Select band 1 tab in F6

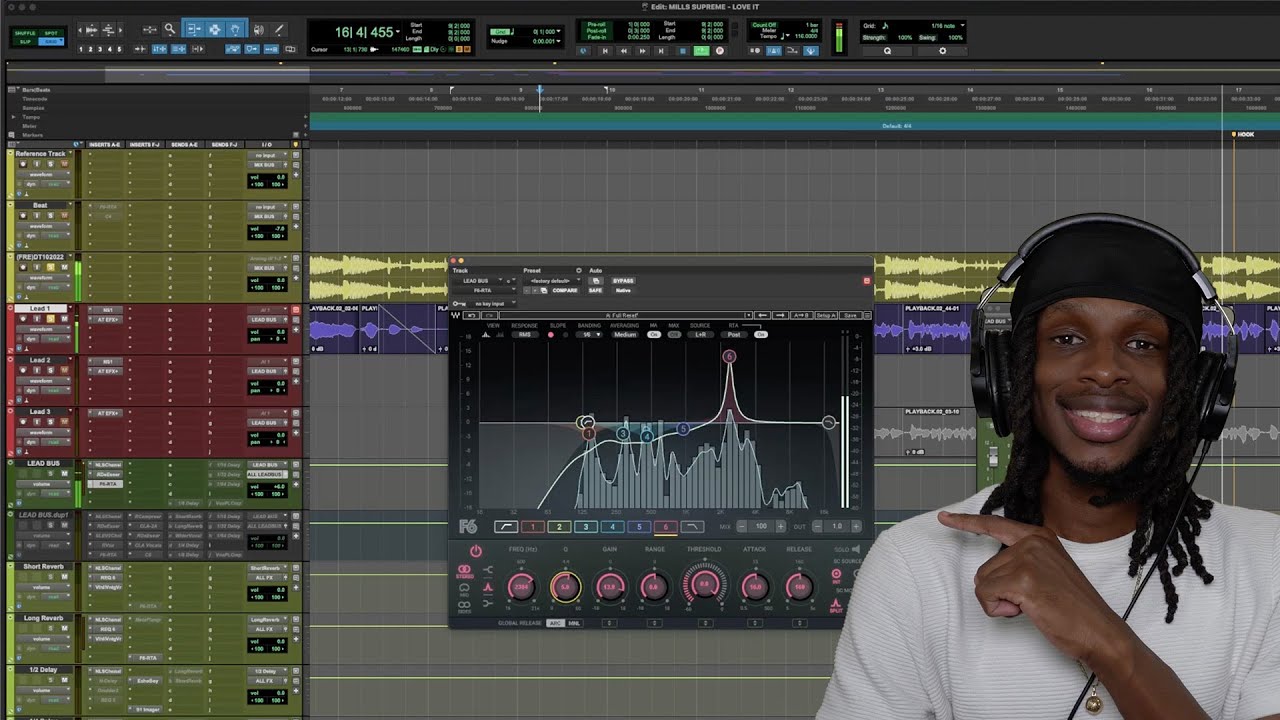(x=532, y=526)
